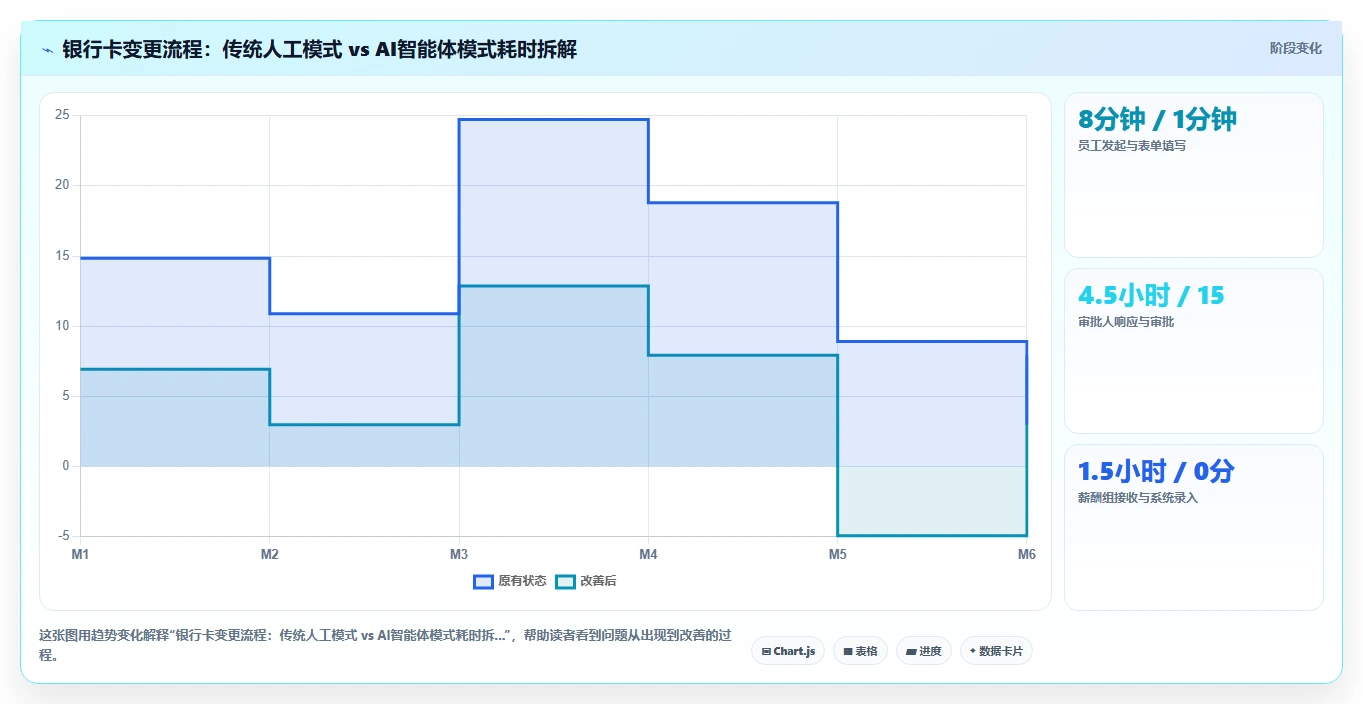This screenshot has width=1363, height=704.
Task: Select the 4.5小时 / 15 stat card
Action: 1194,351
